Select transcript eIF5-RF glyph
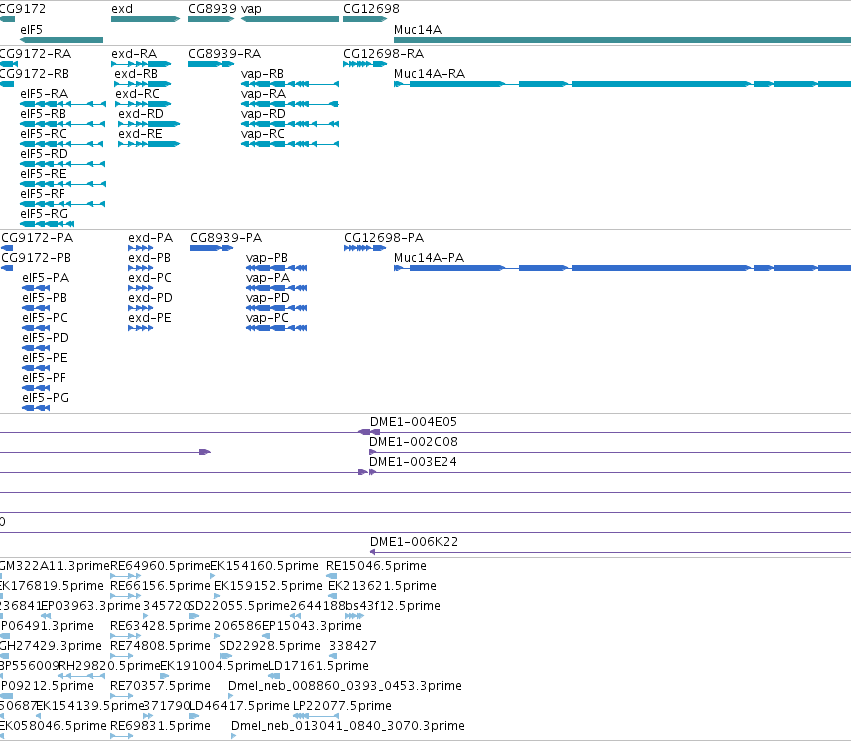The image size is (851, 741). 62,204
